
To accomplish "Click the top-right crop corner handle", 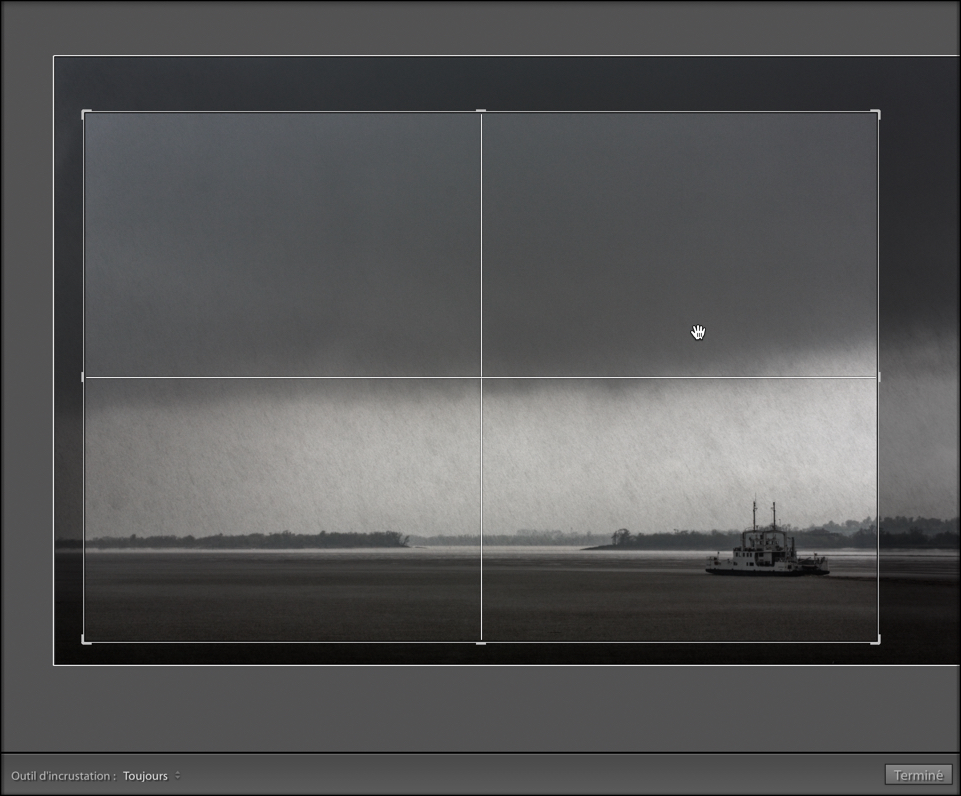I will tap(876, 114).
